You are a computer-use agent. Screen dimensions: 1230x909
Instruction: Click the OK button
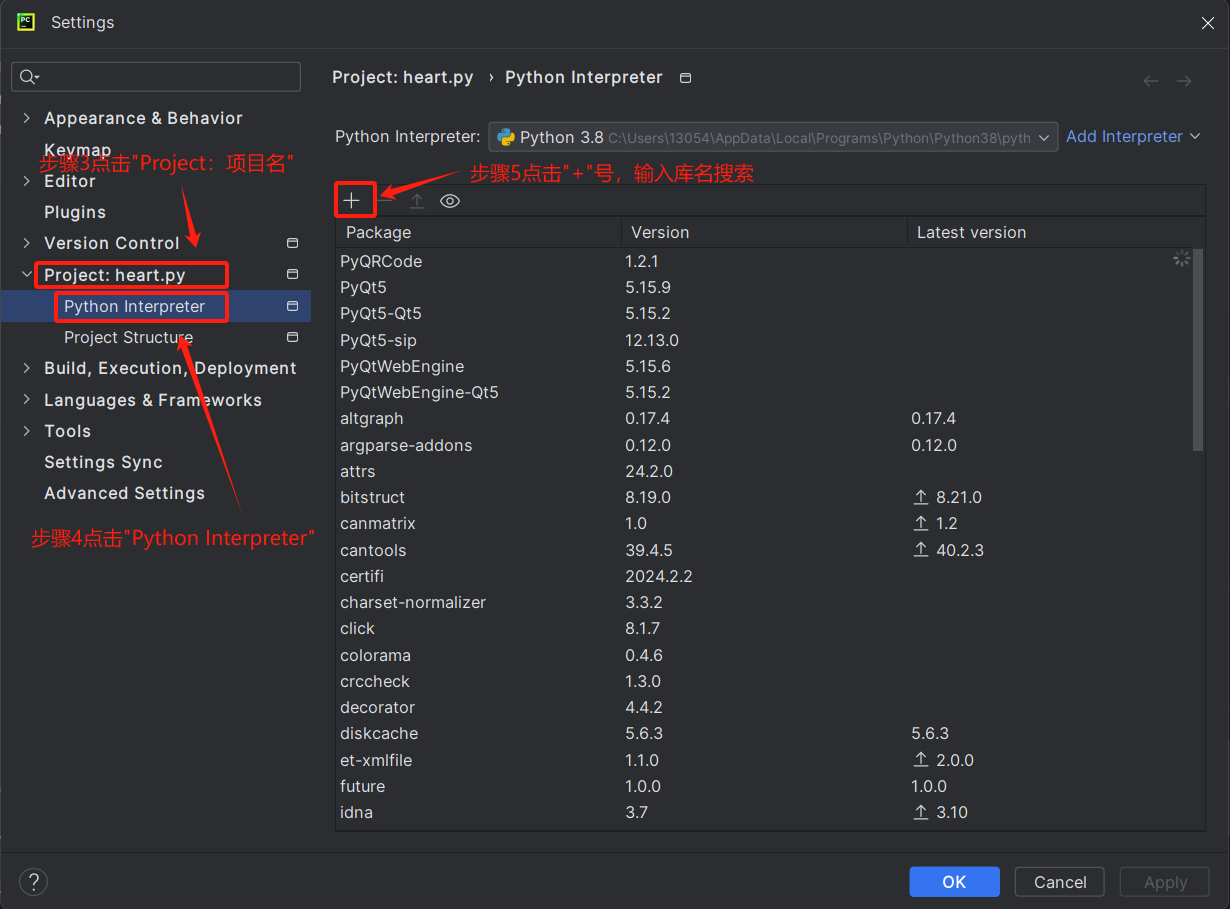coord(954,882)
